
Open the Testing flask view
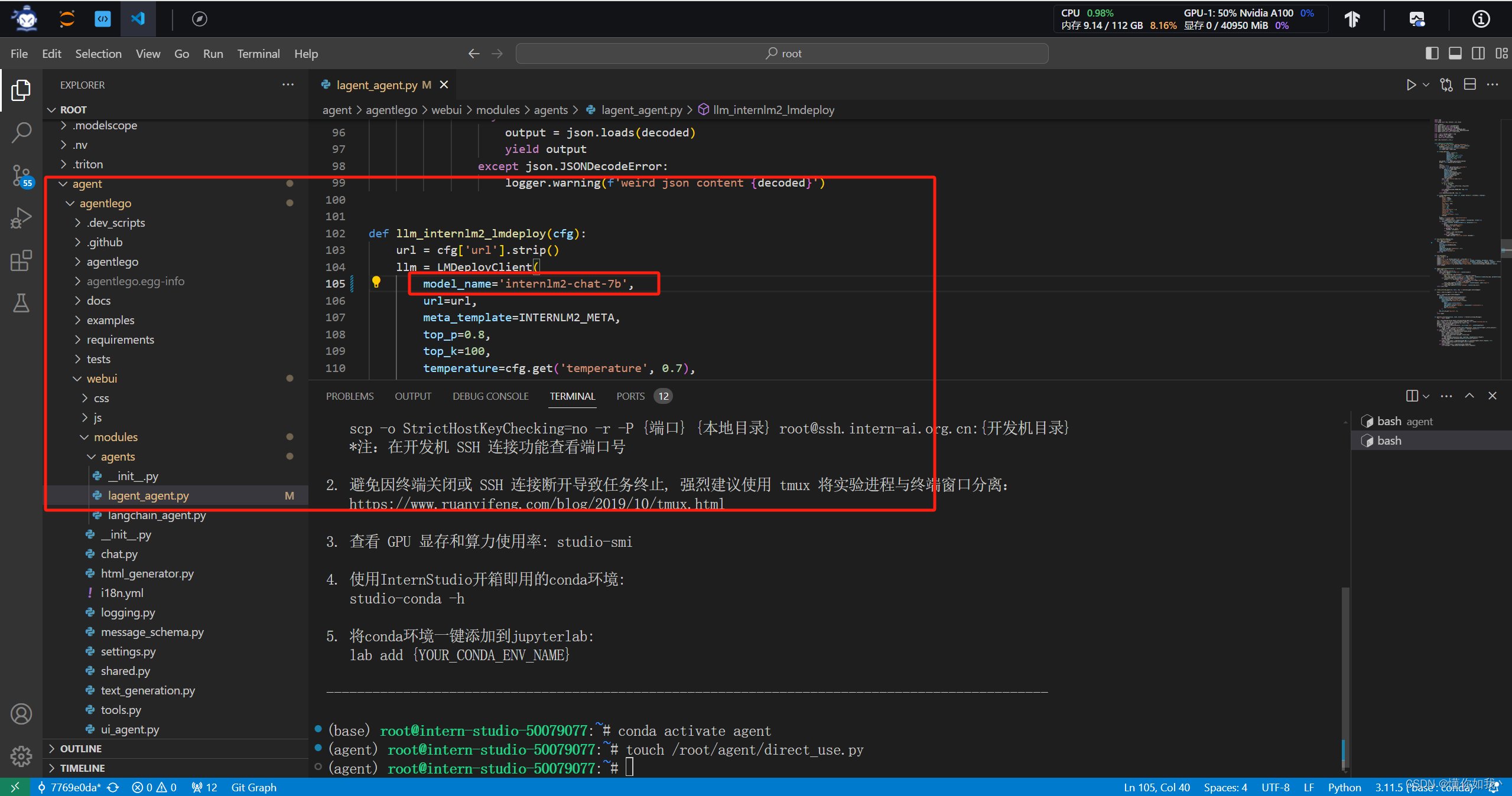[x=21, y=304]
